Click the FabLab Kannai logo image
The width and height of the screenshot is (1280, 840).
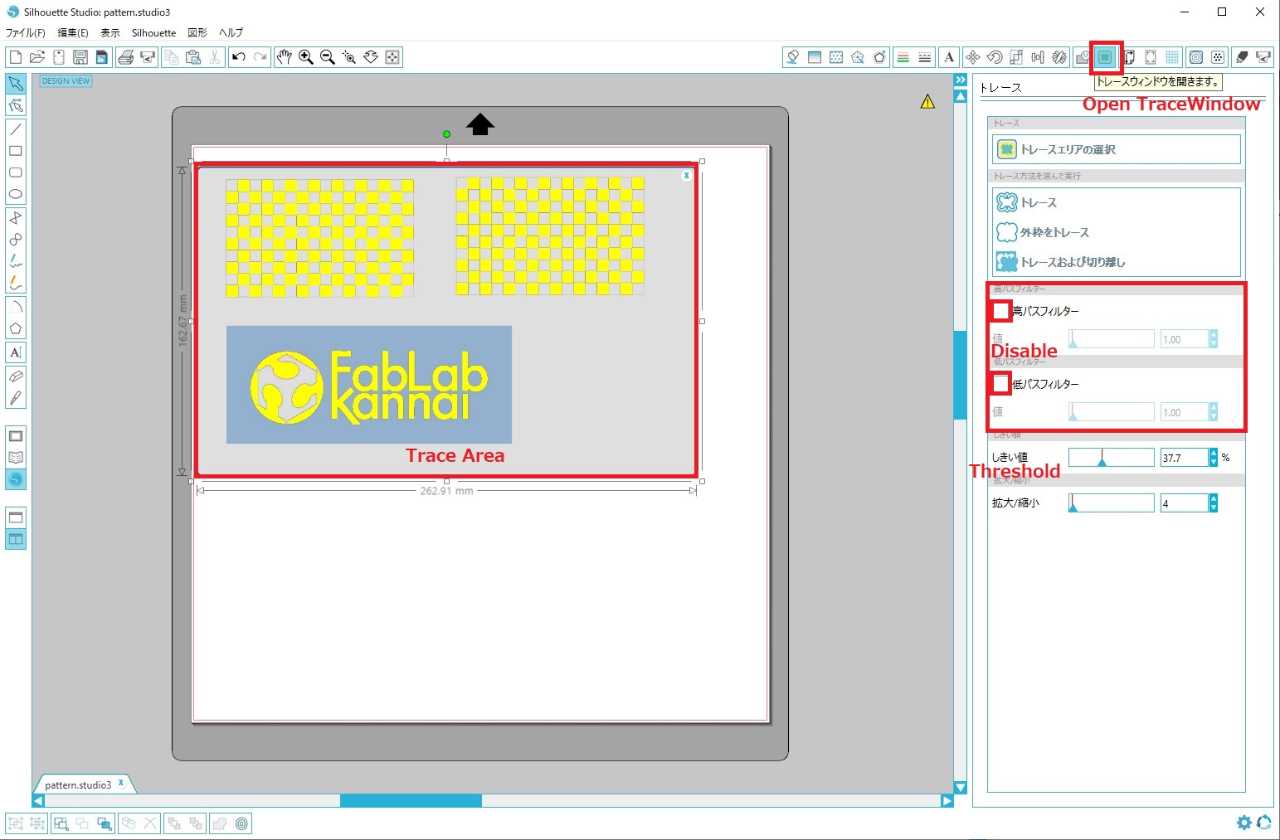click(x=369, y=384)
